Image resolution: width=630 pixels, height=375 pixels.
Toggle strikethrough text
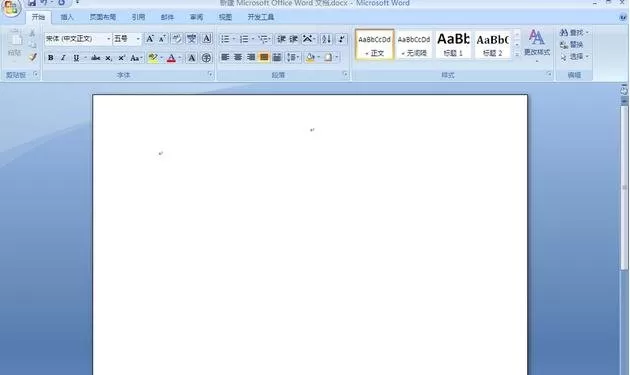point(96,58)
